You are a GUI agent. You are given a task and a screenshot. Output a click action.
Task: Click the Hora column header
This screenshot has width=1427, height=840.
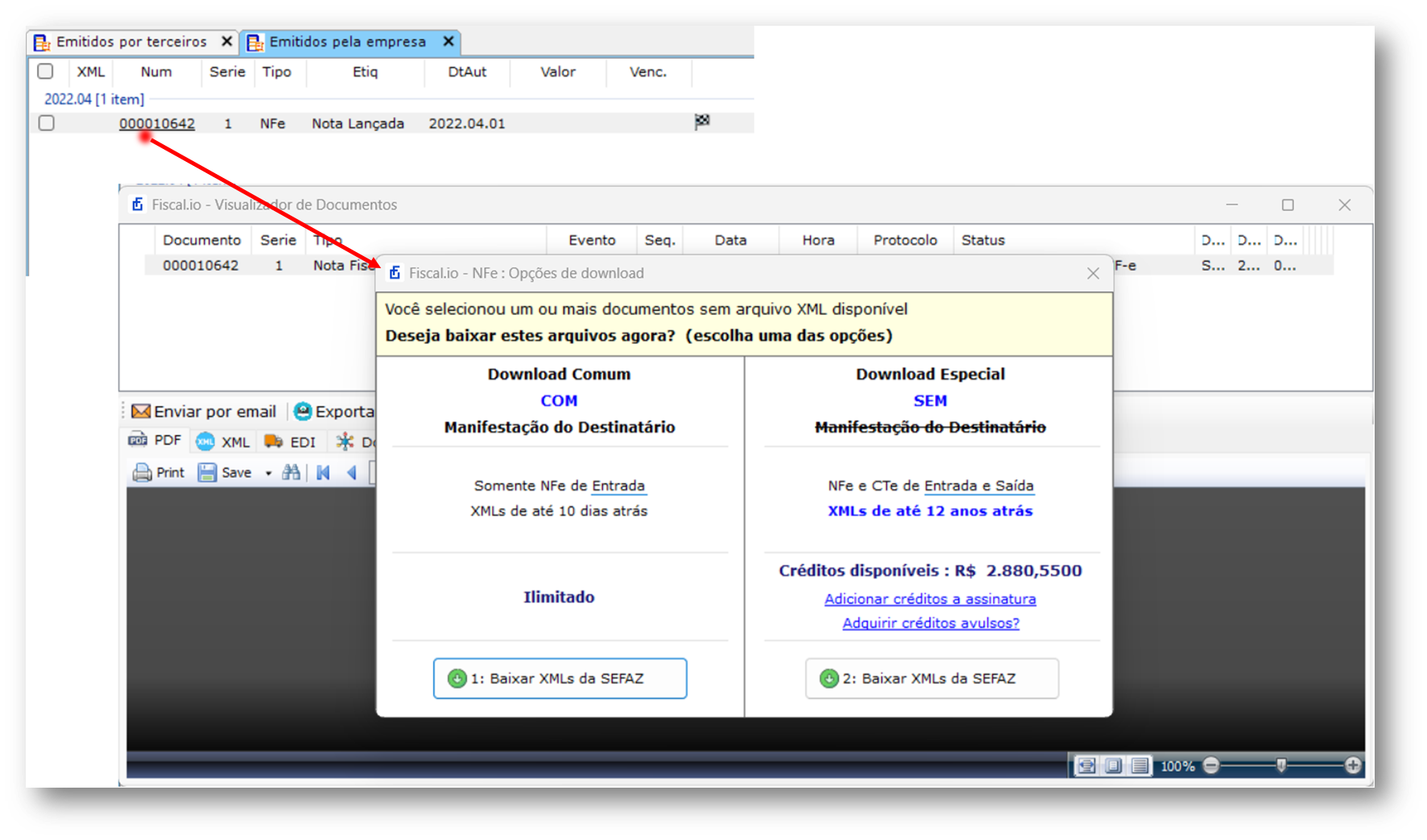(818, 240)
